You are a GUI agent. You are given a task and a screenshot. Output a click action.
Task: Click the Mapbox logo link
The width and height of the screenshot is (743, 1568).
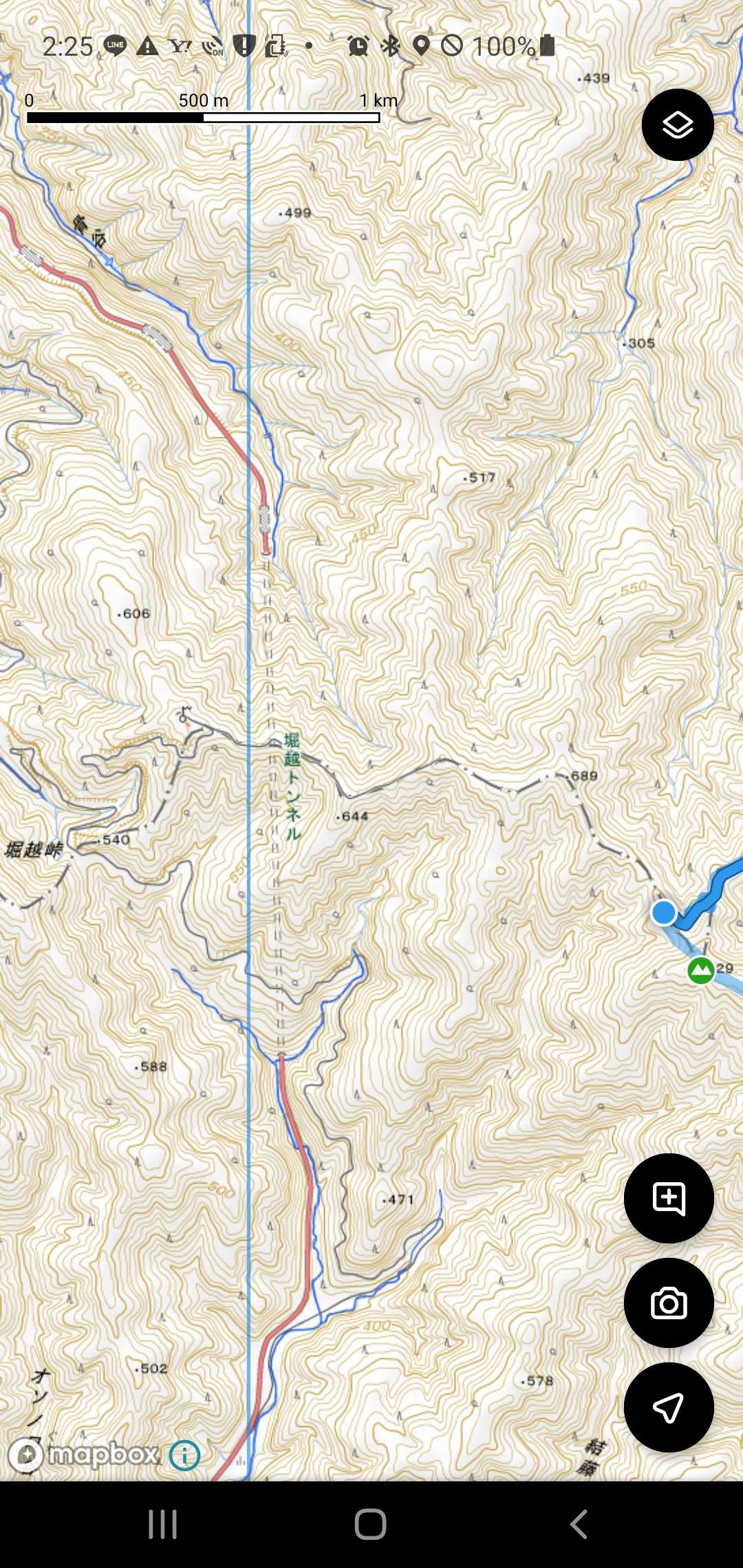84,1455
